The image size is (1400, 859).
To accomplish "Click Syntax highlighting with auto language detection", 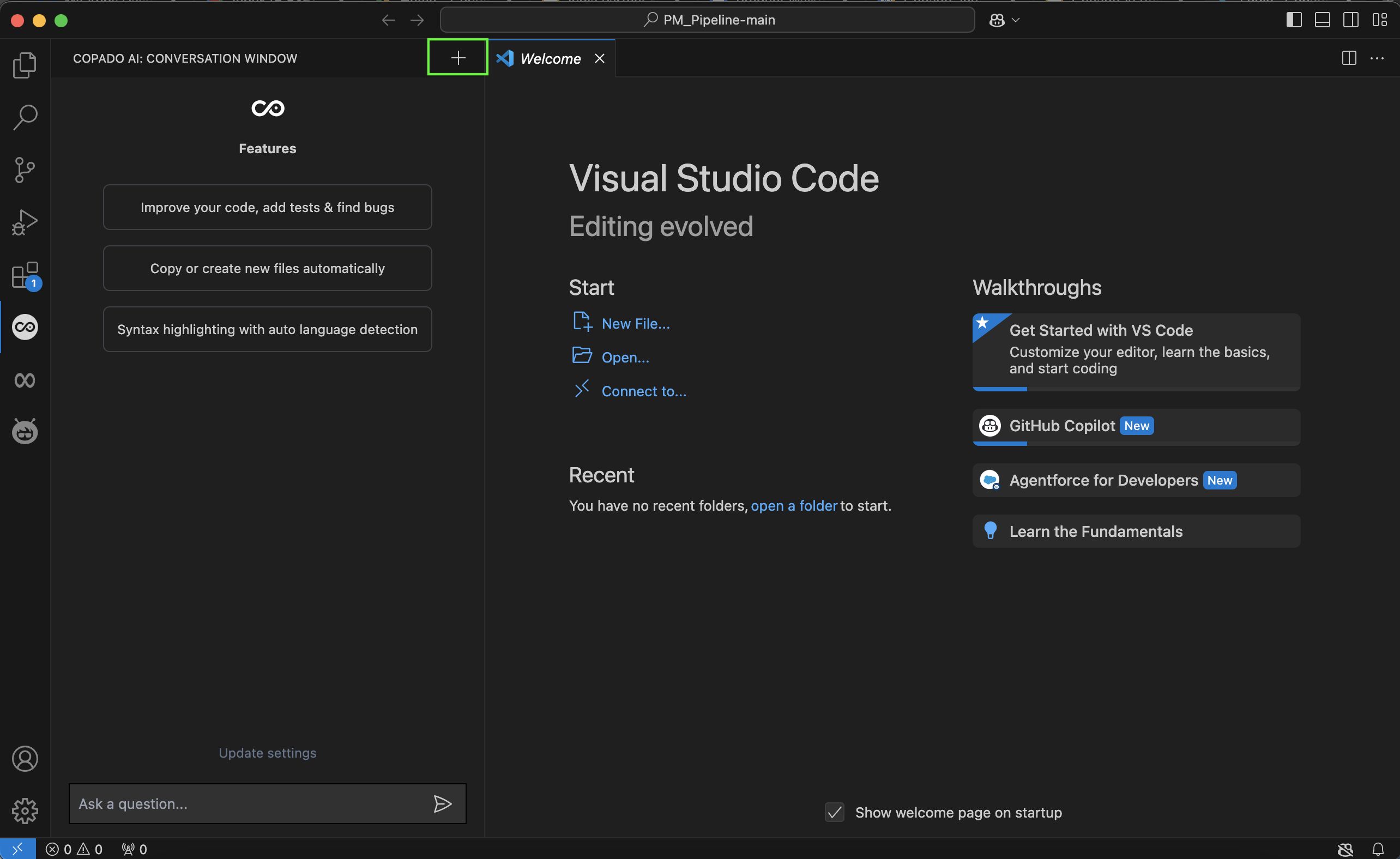I will pos(268,330).
